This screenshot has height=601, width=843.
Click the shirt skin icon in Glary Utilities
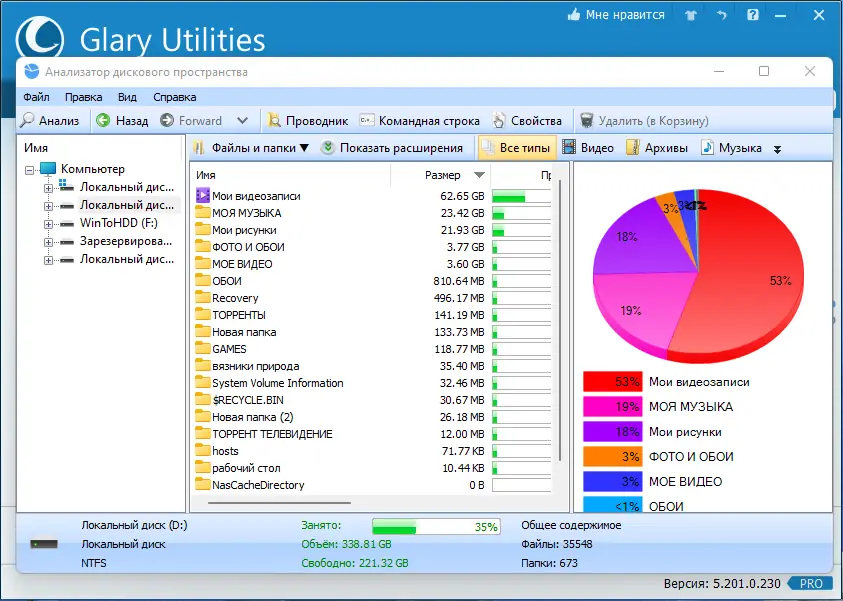tap(691, 16)
